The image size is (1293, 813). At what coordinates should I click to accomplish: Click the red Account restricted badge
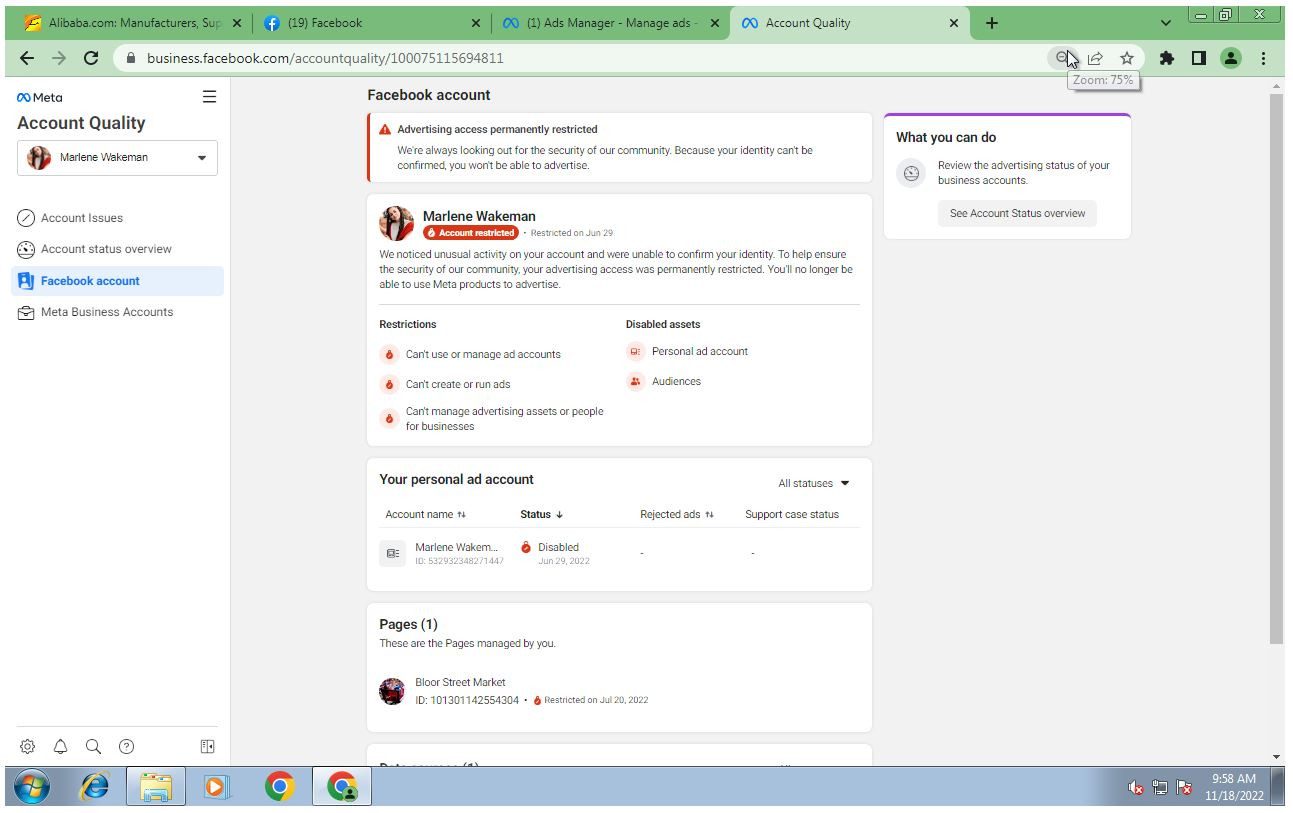click(x=470, y=233)
